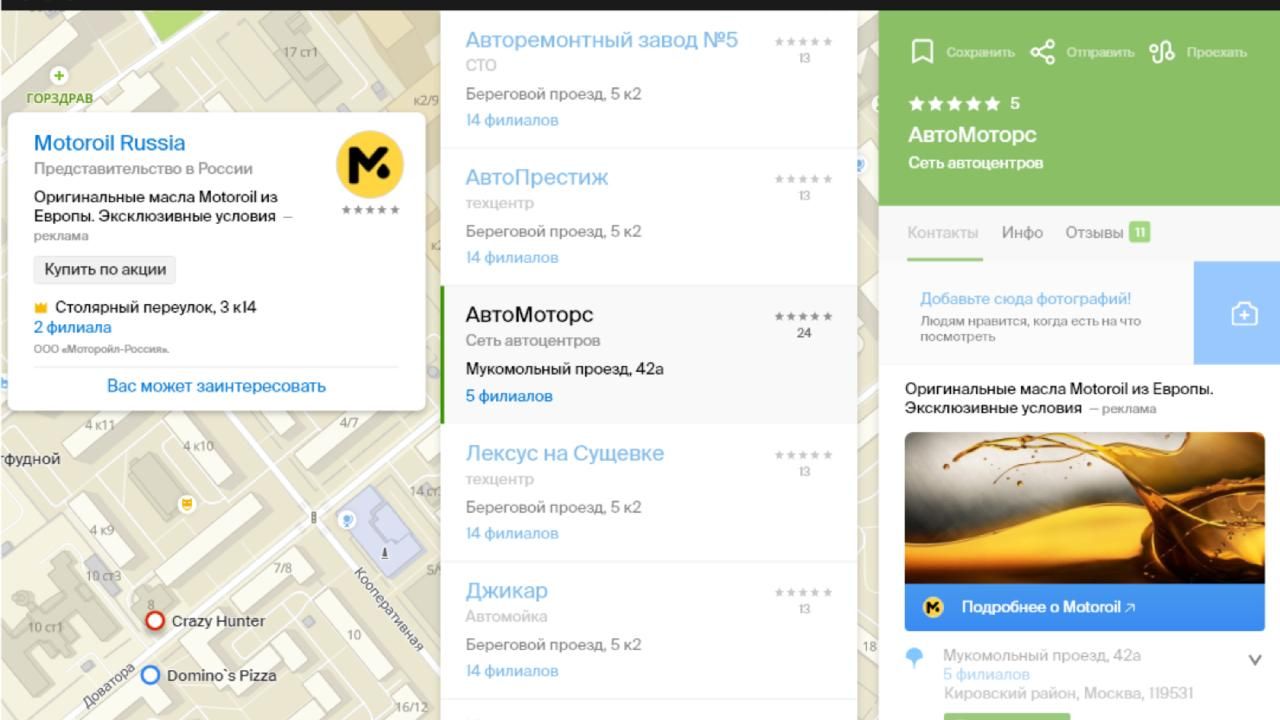Image resolution: width=1280 pixels, height=720 pixels.
Task: Click the Domino`s Pizza map marker
Action: [151, 675]
